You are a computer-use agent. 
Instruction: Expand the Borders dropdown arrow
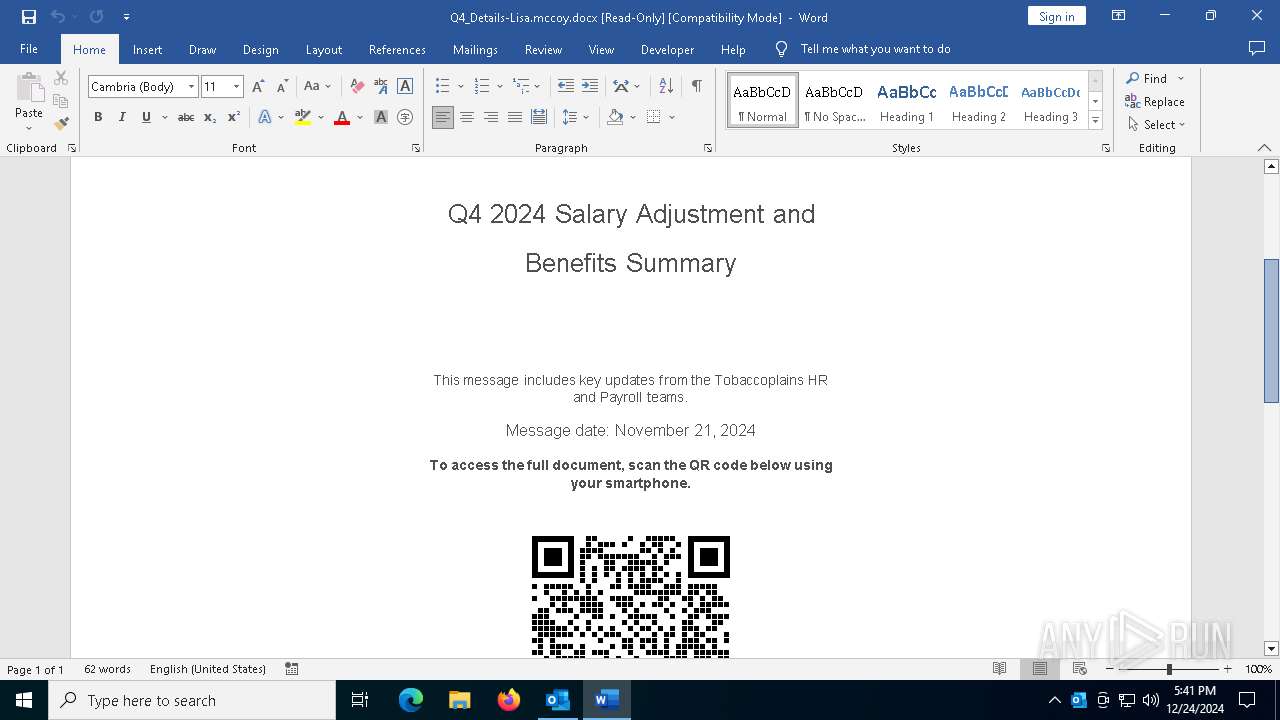(x=672, y=117)
